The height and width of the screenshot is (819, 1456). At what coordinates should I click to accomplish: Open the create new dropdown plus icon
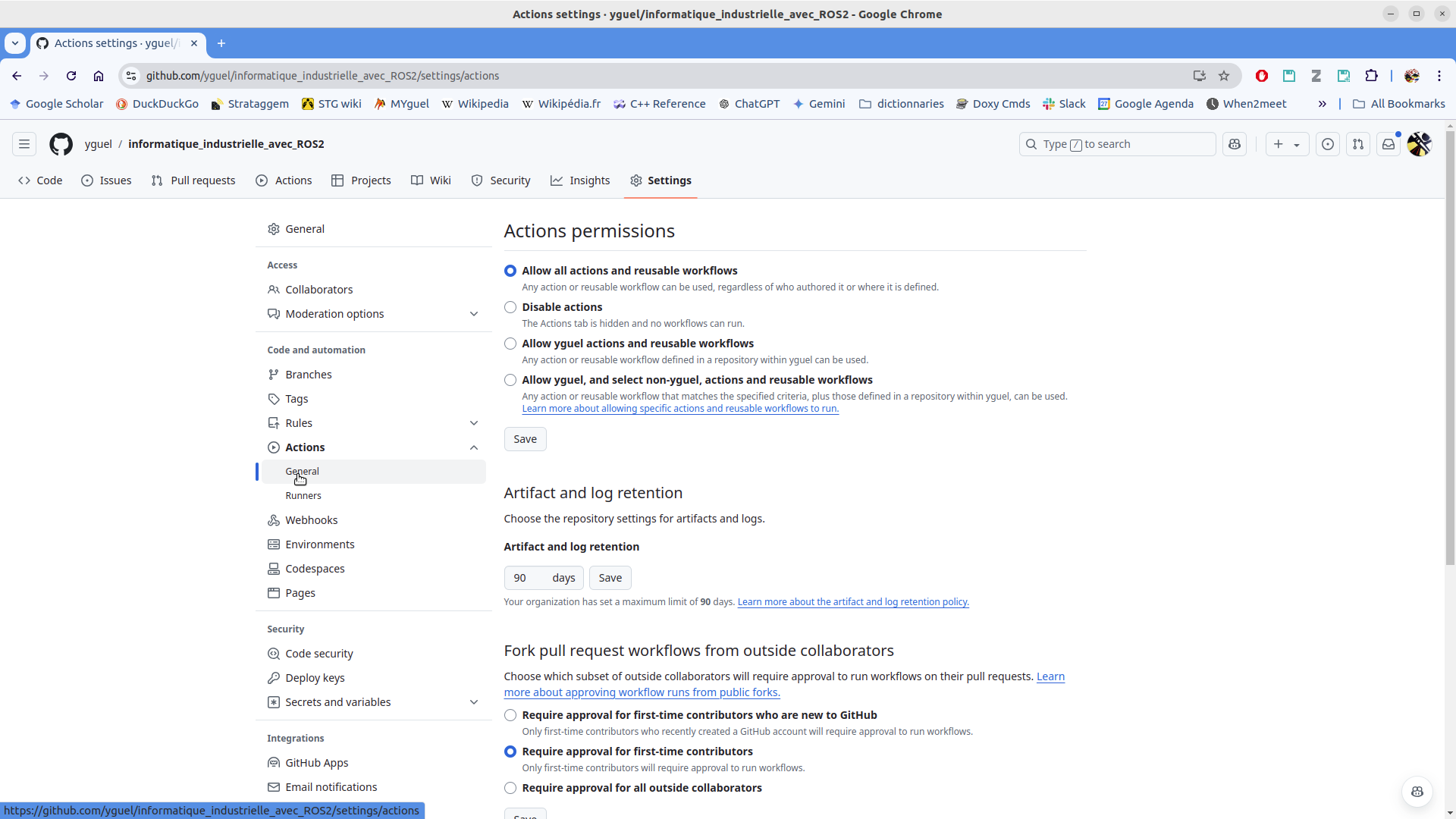[x=1287, y=144]
